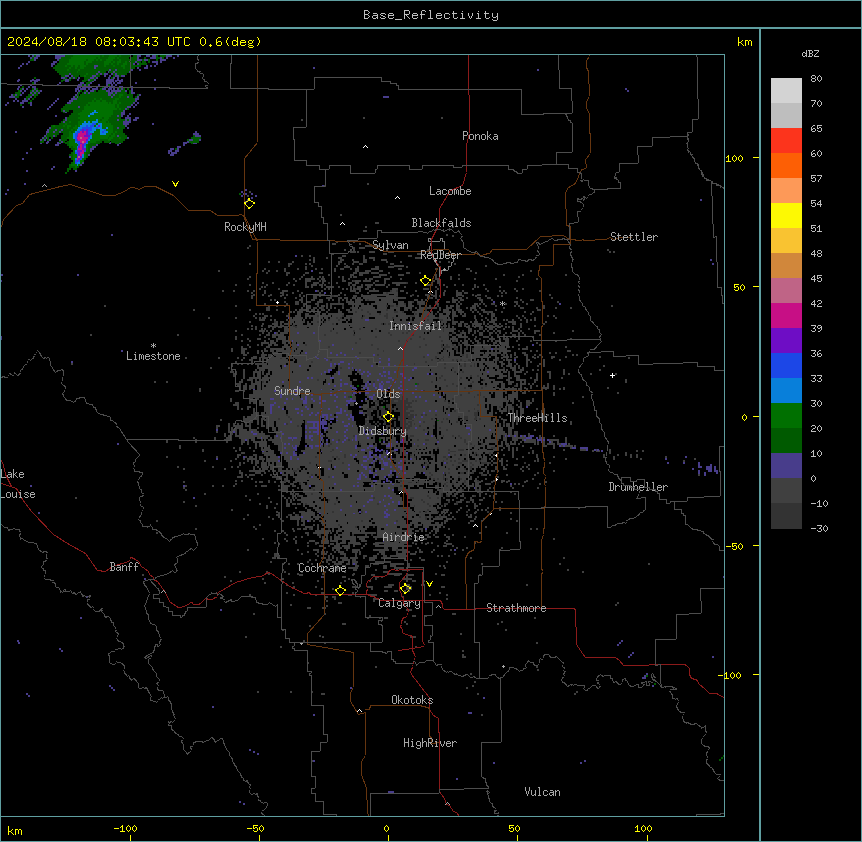Pick the red 60-65 dBZ legend swatch
862x842 pixels.
coord(786,140)
